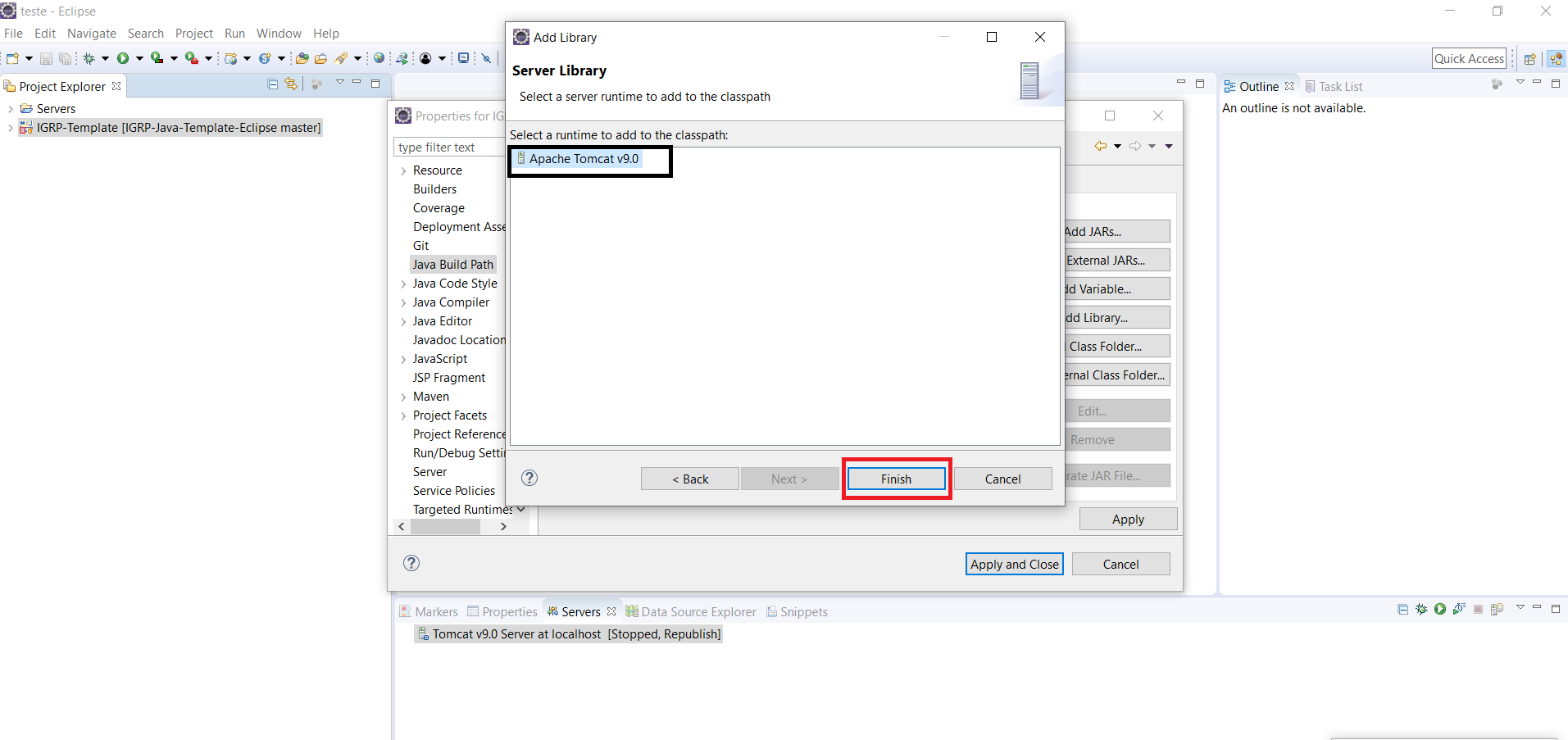Viewport: 1568px width, 740px height.
Task: Click the Search flashlight toolbar icon
Action: tap(342, 58)
